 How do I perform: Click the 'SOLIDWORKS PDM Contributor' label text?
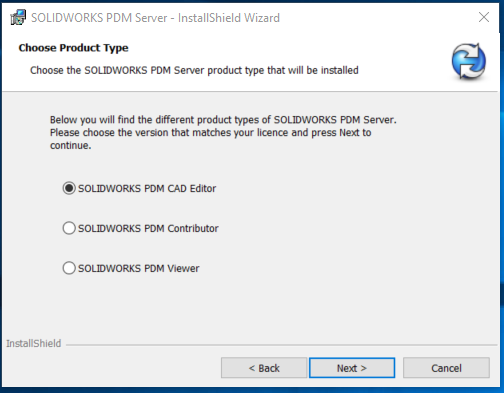148,229
